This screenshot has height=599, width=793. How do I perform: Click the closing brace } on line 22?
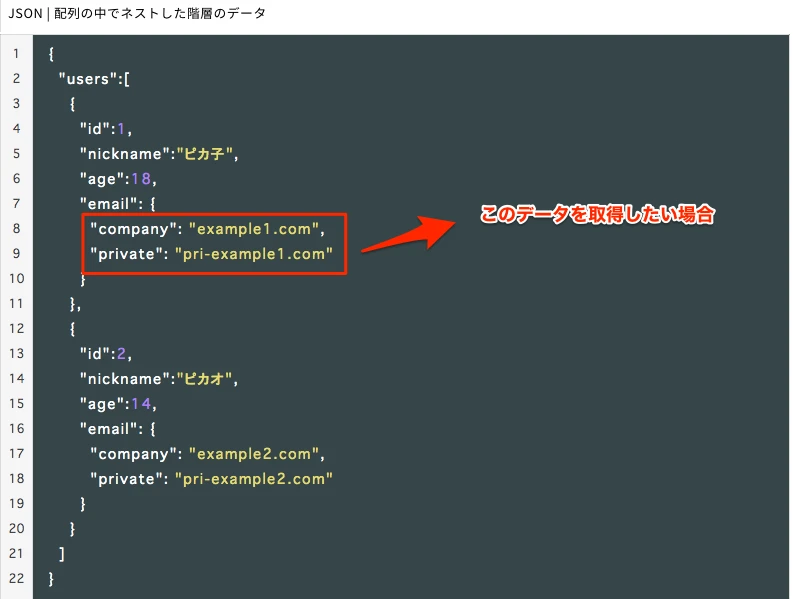point(51,579)
